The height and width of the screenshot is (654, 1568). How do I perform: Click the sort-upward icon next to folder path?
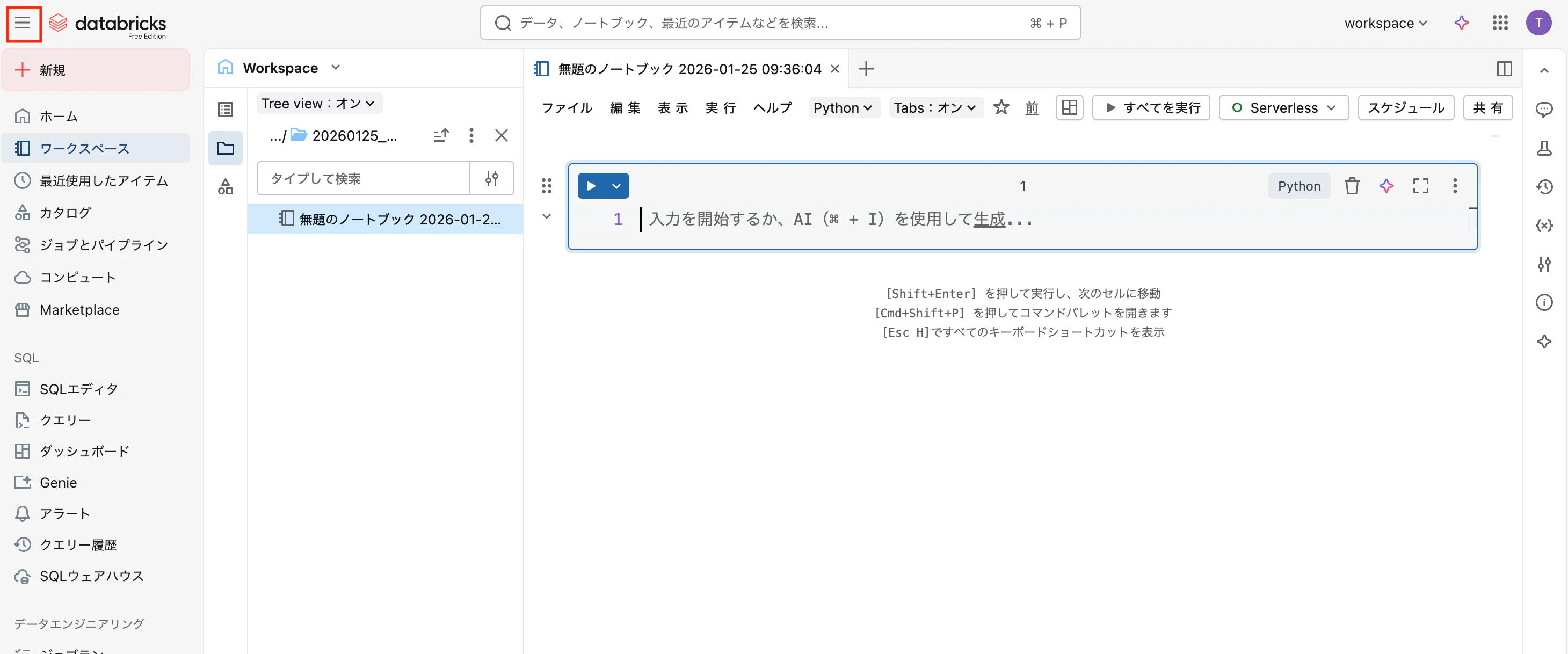tap(441, 135)
